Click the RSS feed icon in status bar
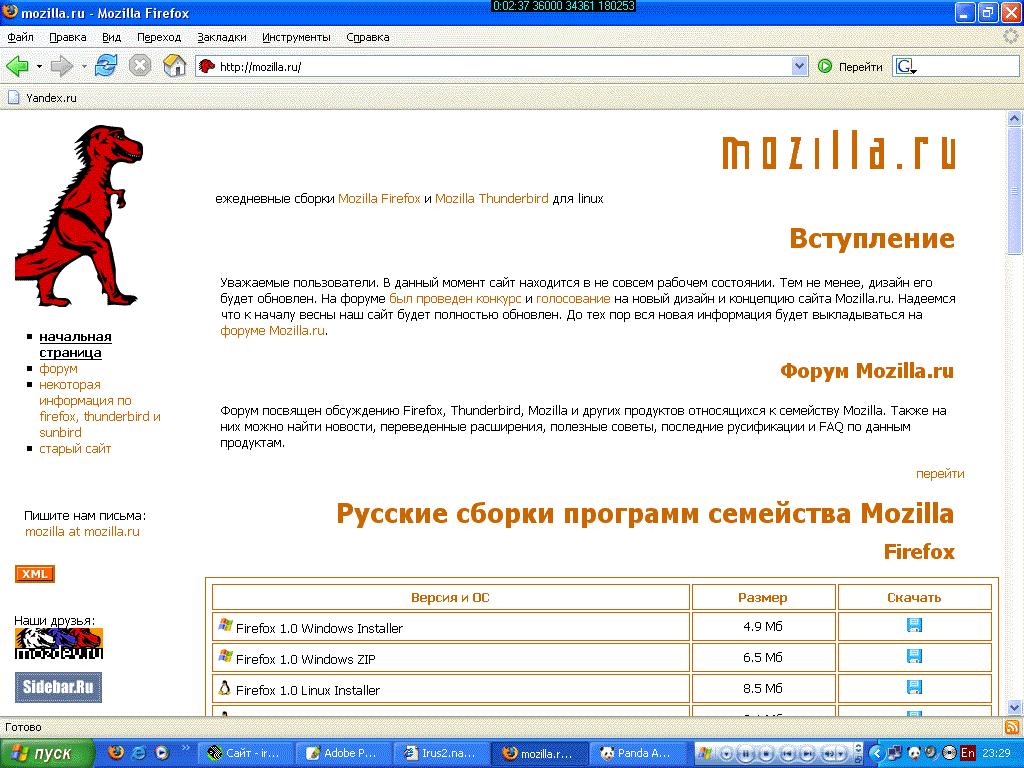 point(1012,727)
